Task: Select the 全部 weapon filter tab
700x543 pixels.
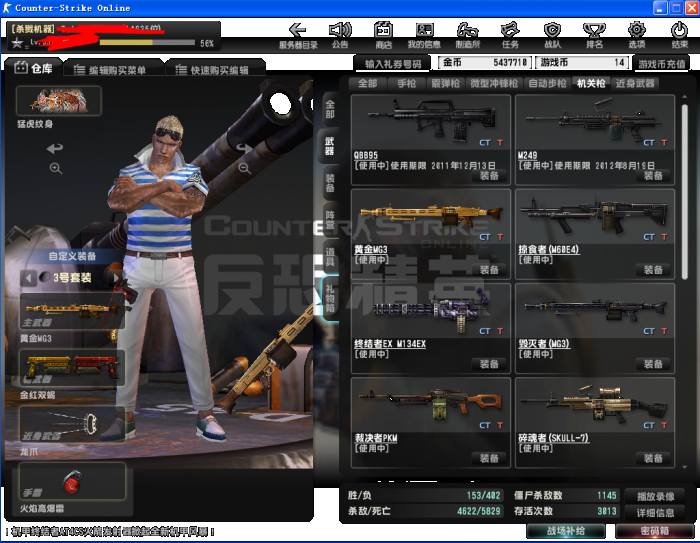Action: coord(367,84)
